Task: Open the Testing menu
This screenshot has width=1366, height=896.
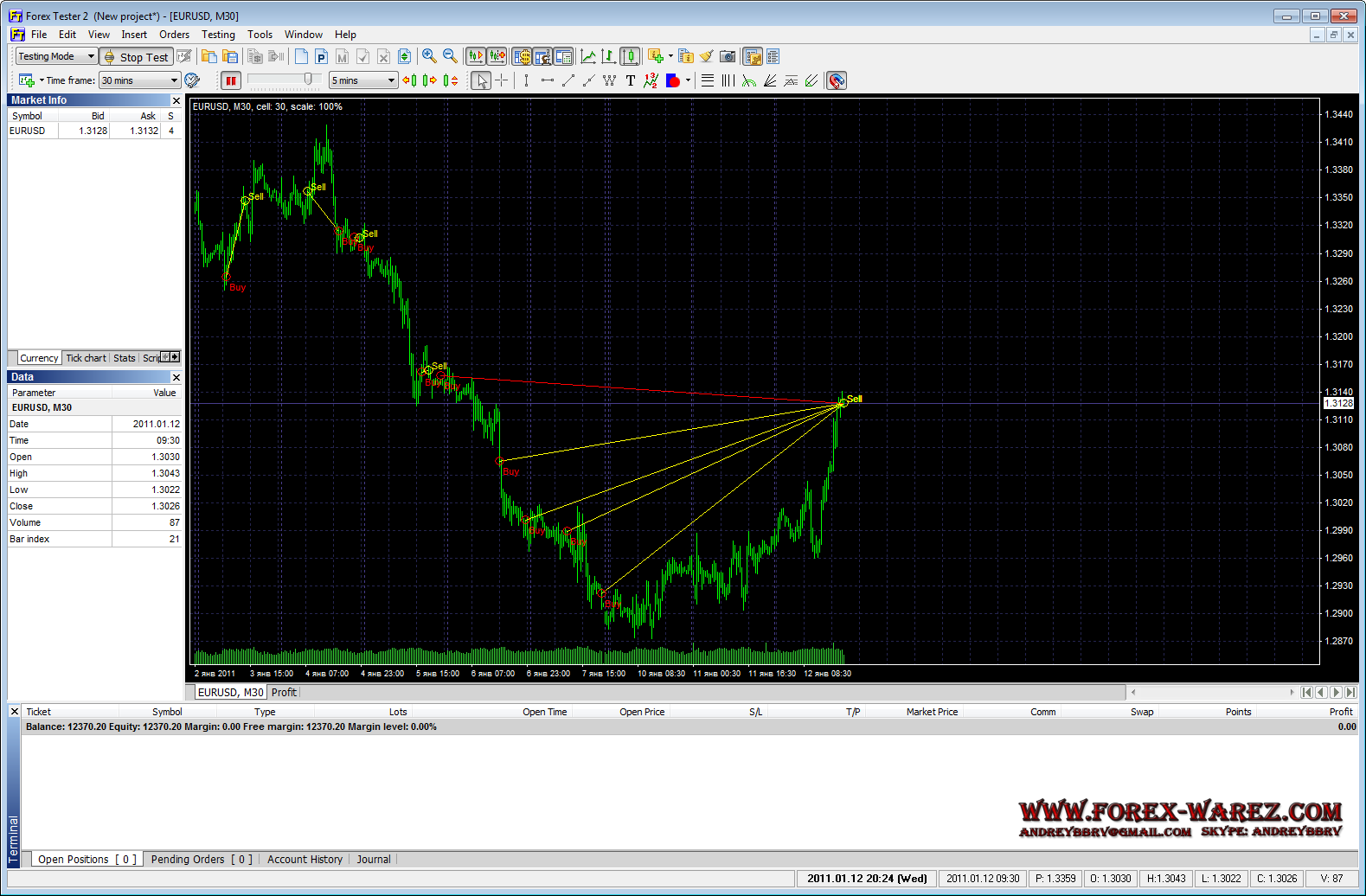Action: 218,35
